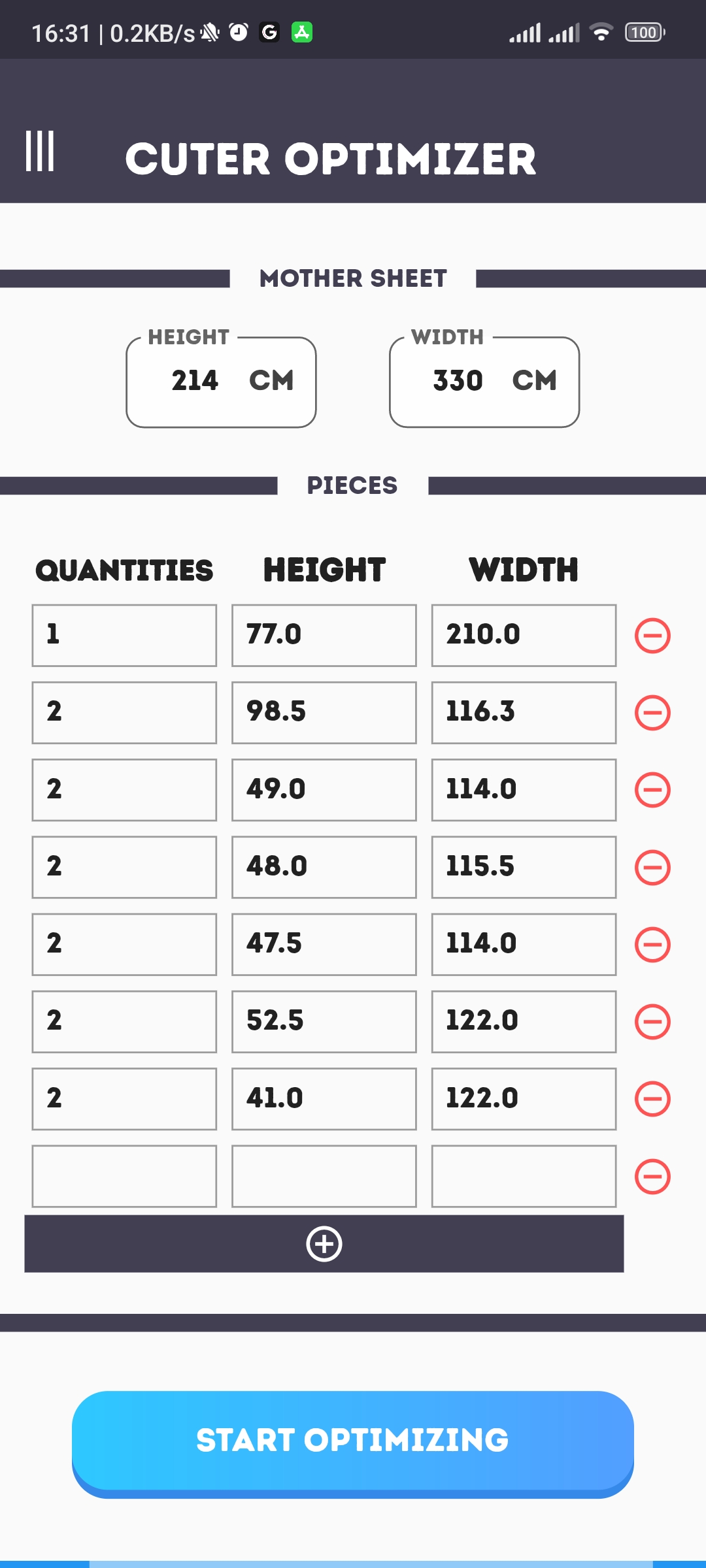Screen dimensions: 706x1568
Task: Tap the battery indicator in status bar
Action: point(645,33)
